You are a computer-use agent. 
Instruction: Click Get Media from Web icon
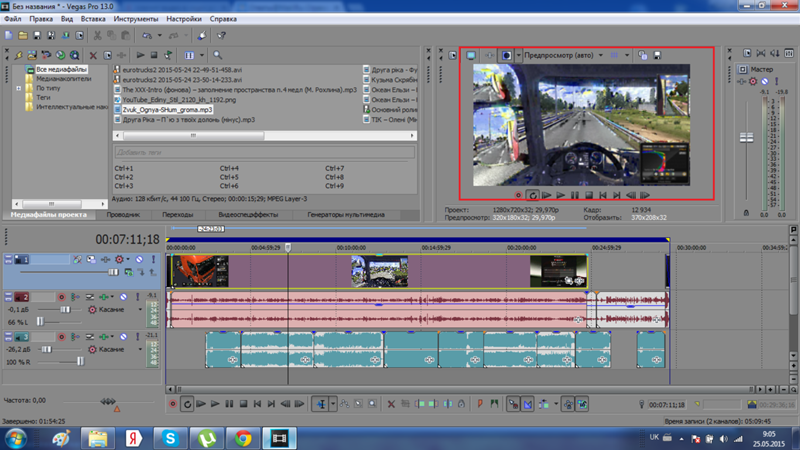(x=61, y=55)
